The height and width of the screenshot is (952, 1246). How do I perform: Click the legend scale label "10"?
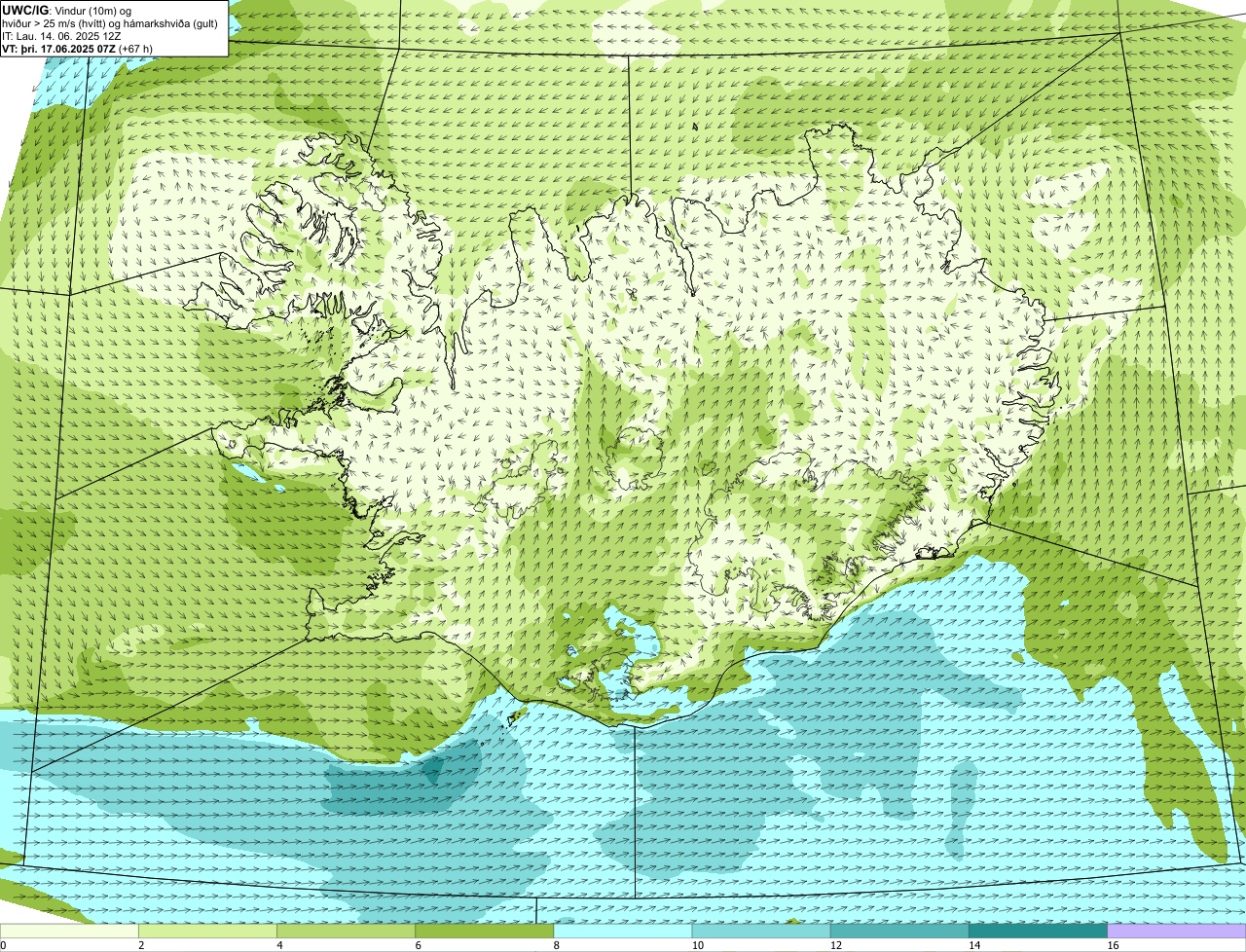[x=697, y=945]
